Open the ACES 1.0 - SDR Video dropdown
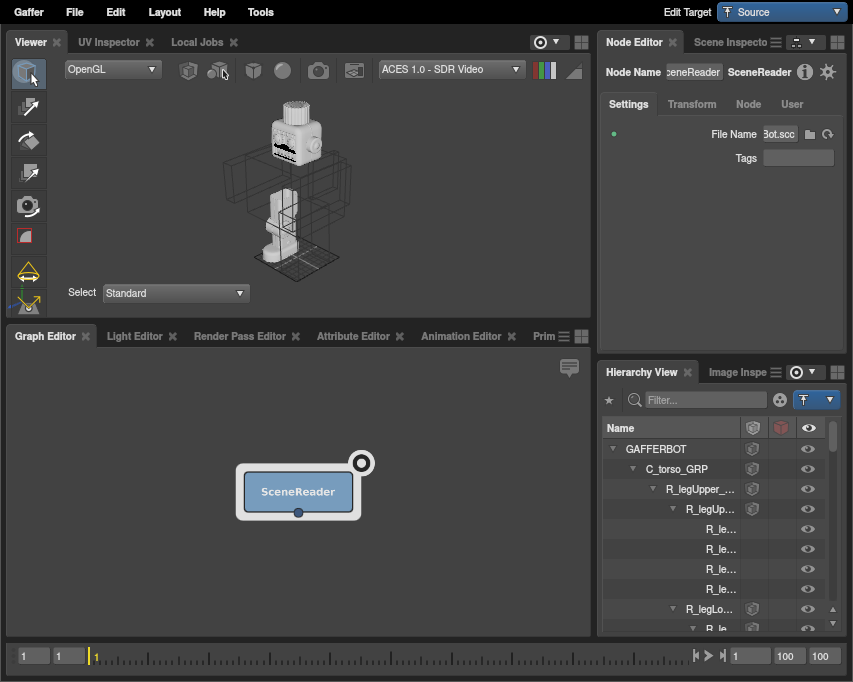Screen dimensions: 853x682 click(x=452, y=70)
